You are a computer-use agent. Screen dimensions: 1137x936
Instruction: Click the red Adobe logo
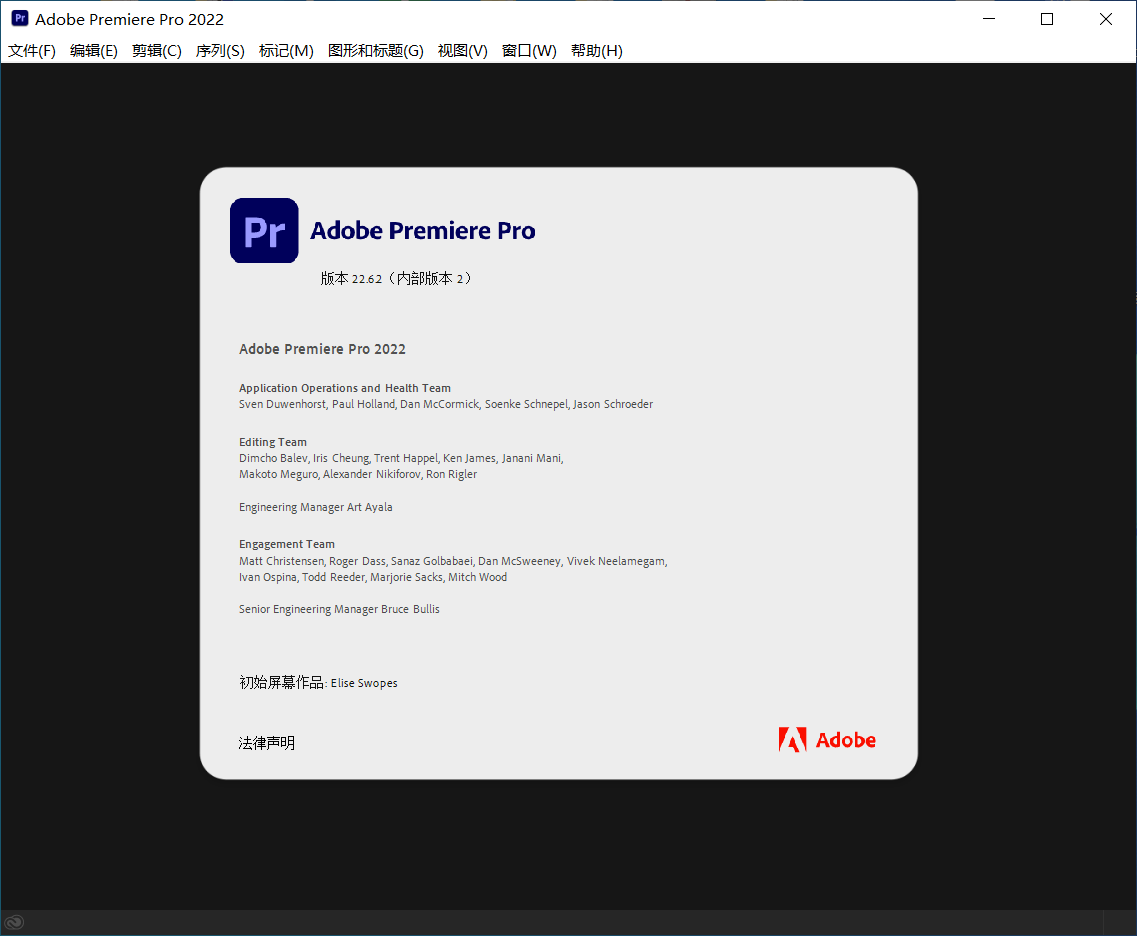tap(827, 740)
